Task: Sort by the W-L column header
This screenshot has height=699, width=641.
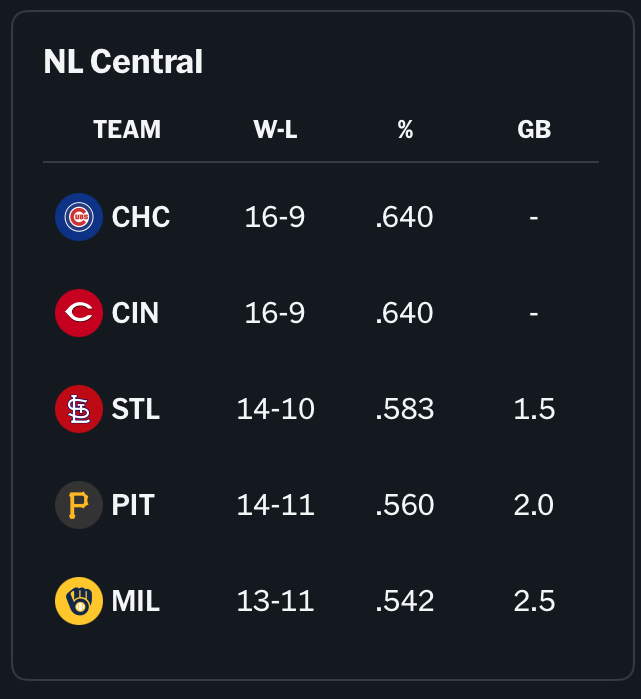Action: pos(275,130)
